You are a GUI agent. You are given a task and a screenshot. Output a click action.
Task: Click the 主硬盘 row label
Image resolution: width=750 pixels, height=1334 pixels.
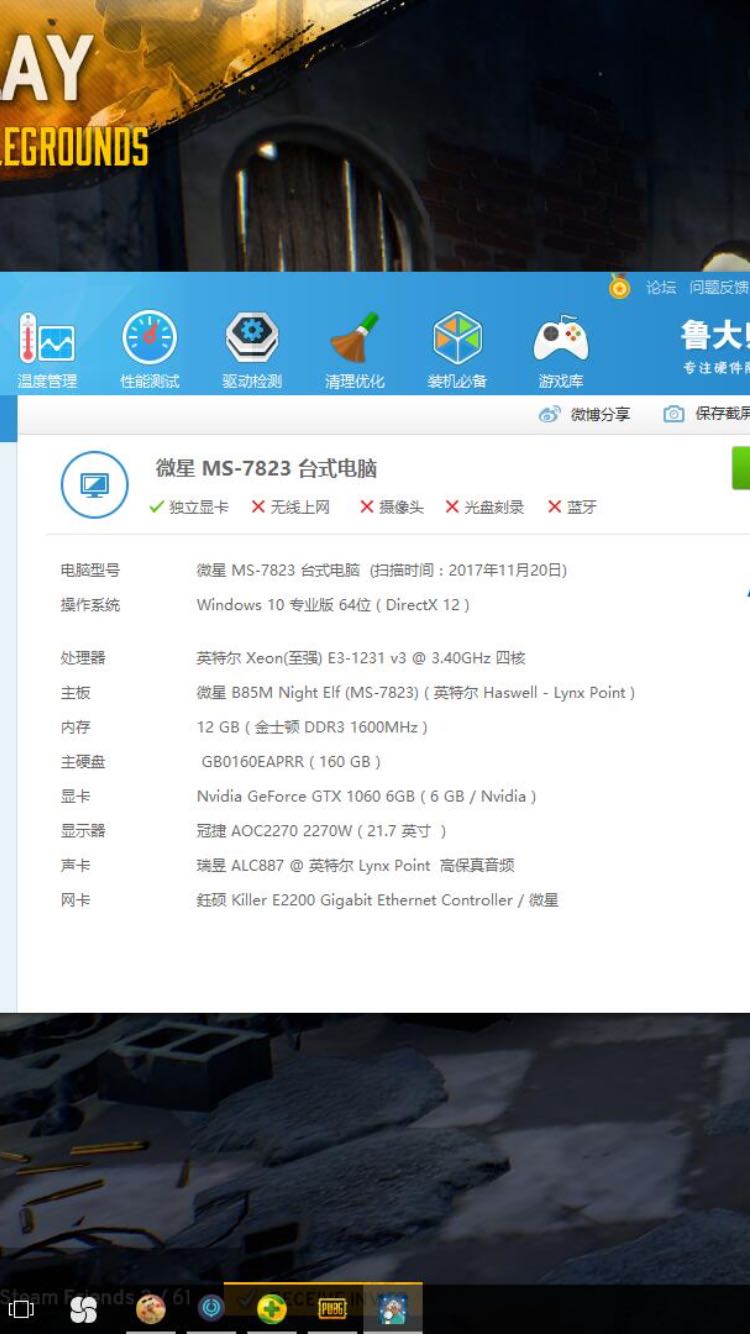(83, 762)
